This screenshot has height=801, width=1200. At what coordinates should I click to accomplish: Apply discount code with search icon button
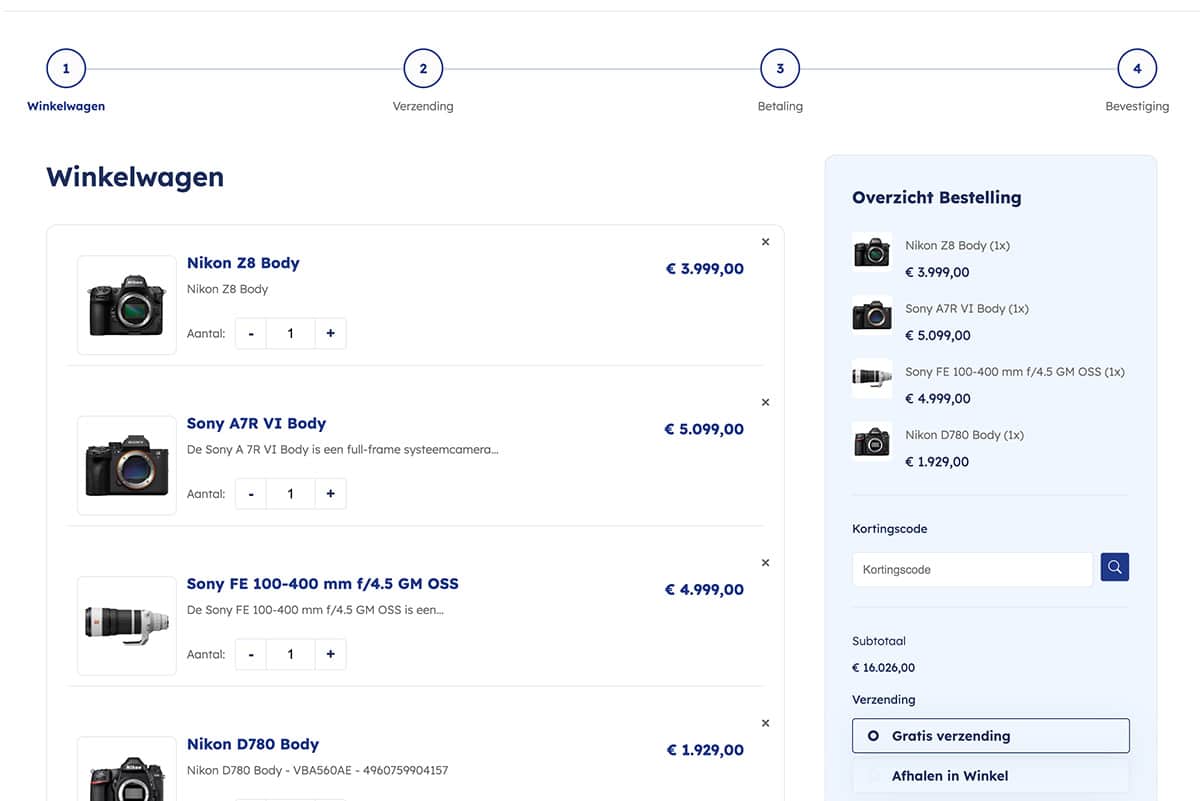1114,567
